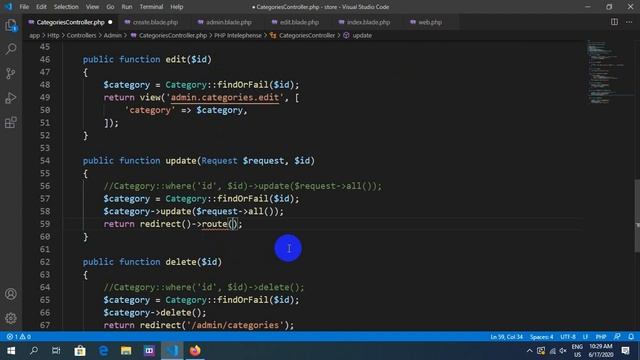640x360 pixels.
Task: Open the View menu
Action: click(x=92, y=7)
